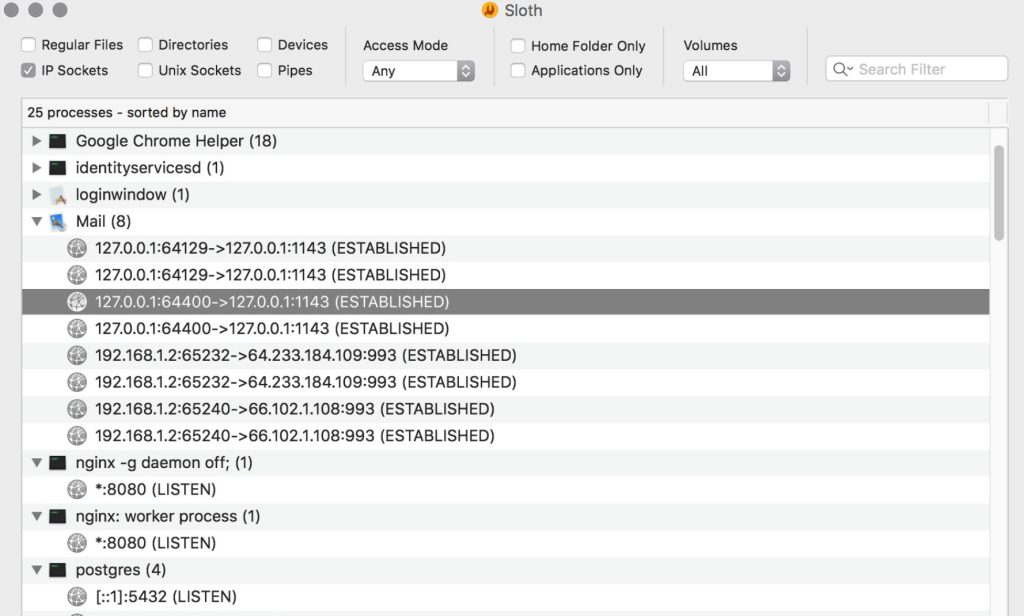This screenshot has width=1024, height=616.
Task: Collapse the nginx -g daemon off group
Action: tap(37, 462)
